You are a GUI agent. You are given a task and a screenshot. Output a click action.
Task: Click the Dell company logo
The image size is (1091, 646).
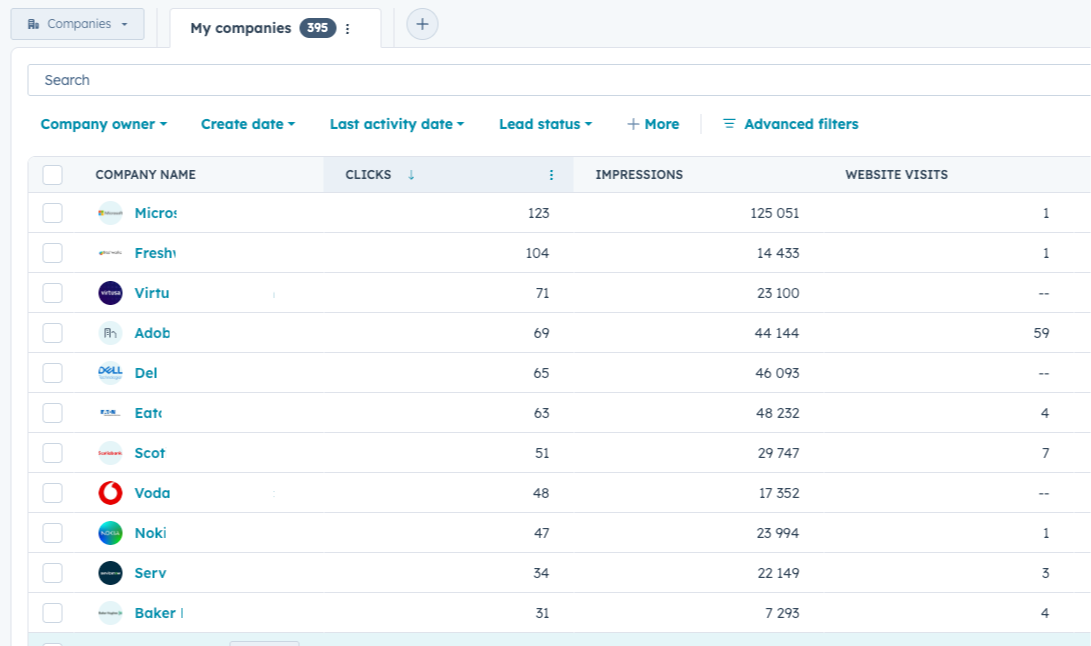[x=110, y=373]
